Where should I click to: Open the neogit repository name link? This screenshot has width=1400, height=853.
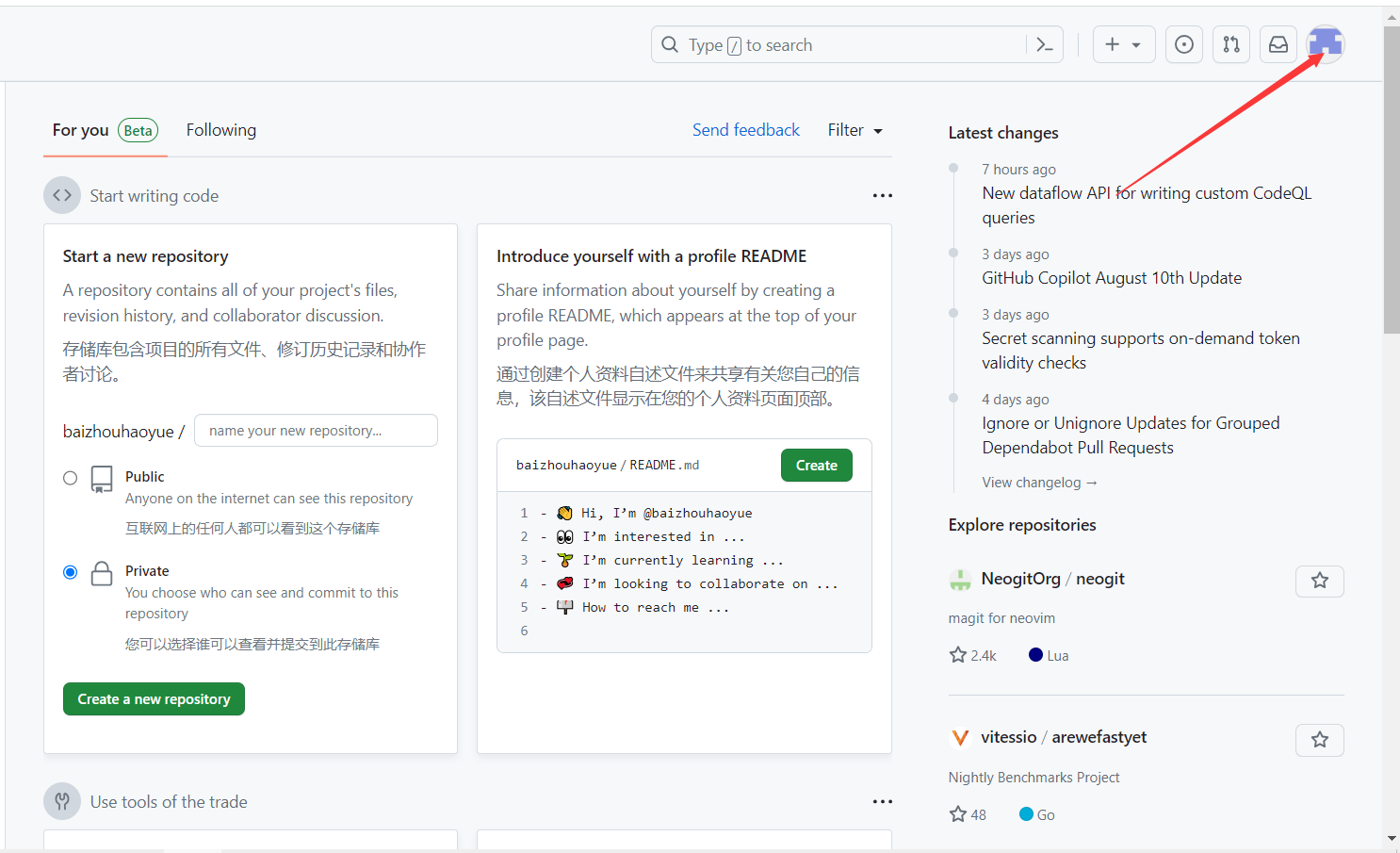click(1099, 579)
